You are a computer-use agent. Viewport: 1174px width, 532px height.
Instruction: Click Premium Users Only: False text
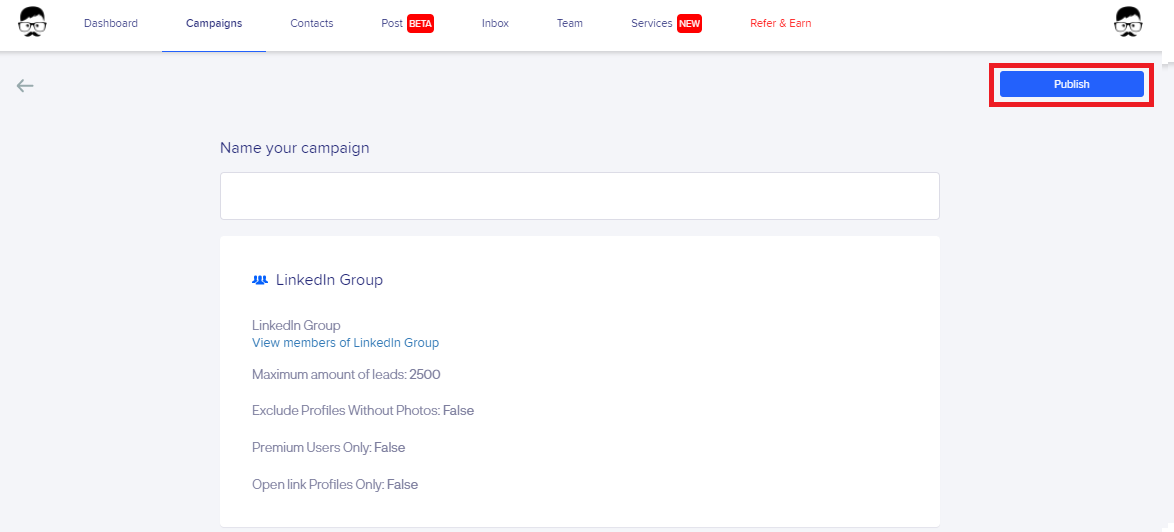pos(329,447)
